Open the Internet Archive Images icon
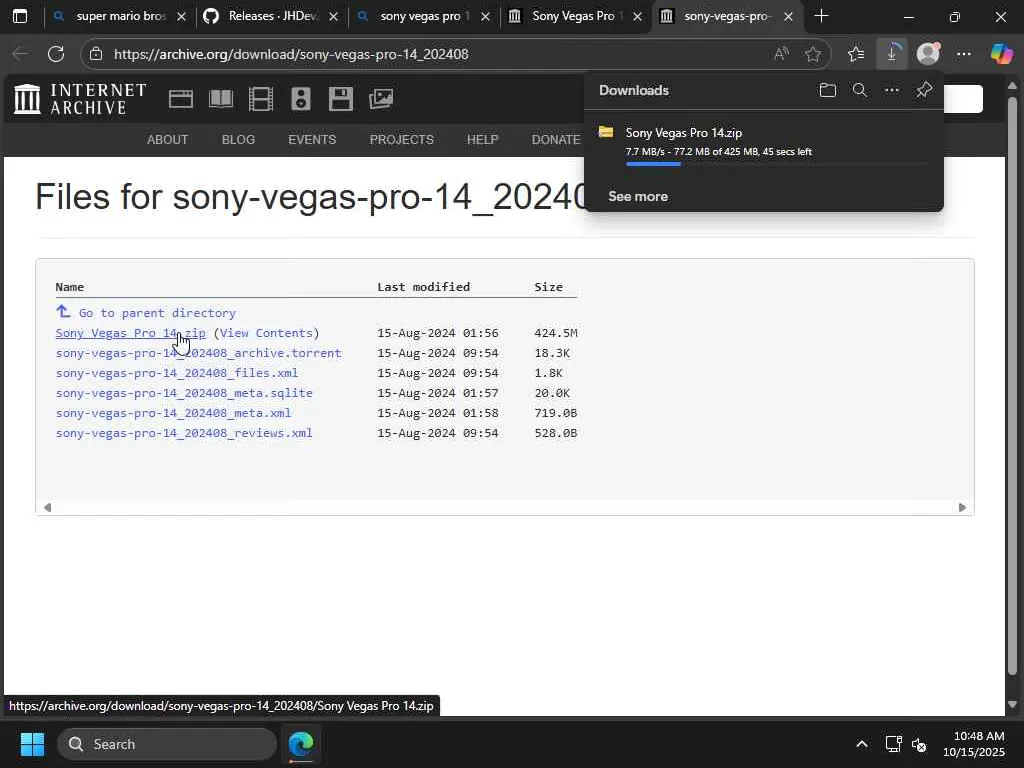The height and width of the screenshot is (768, 1024). click(381, 99)
